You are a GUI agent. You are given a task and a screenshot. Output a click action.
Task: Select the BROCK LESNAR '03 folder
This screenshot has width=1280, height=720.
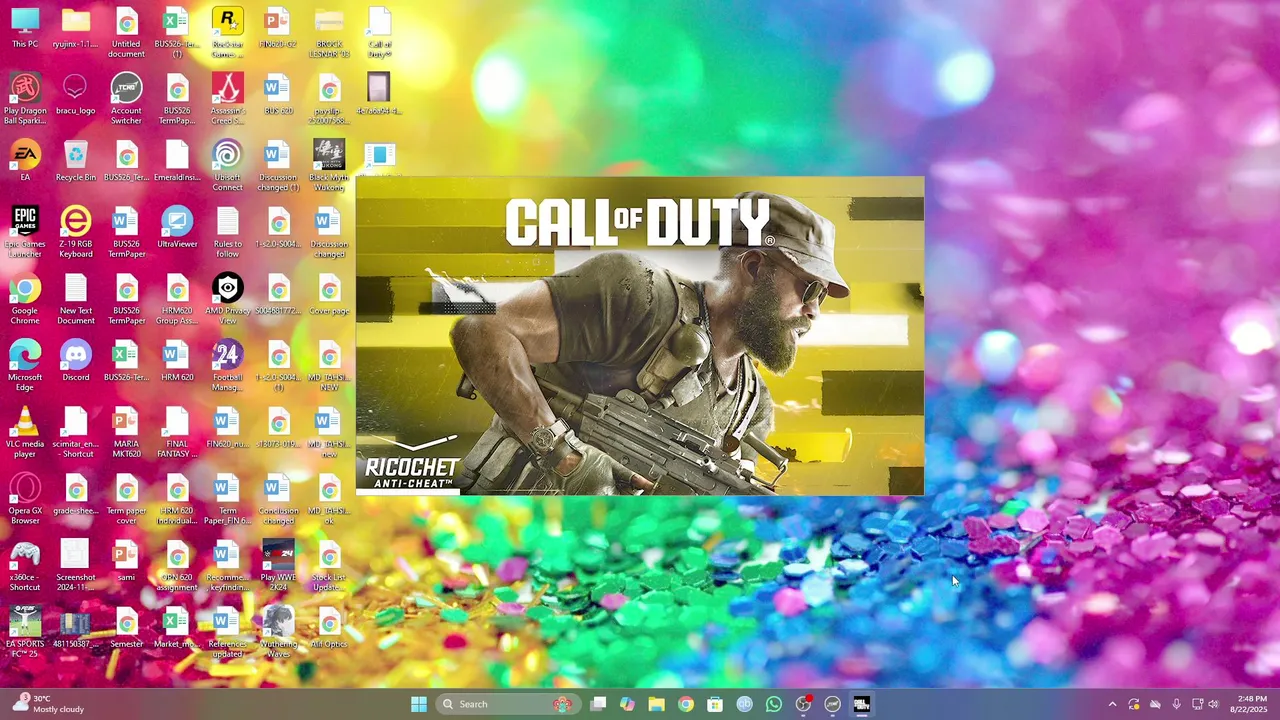(x=329, y=33)
